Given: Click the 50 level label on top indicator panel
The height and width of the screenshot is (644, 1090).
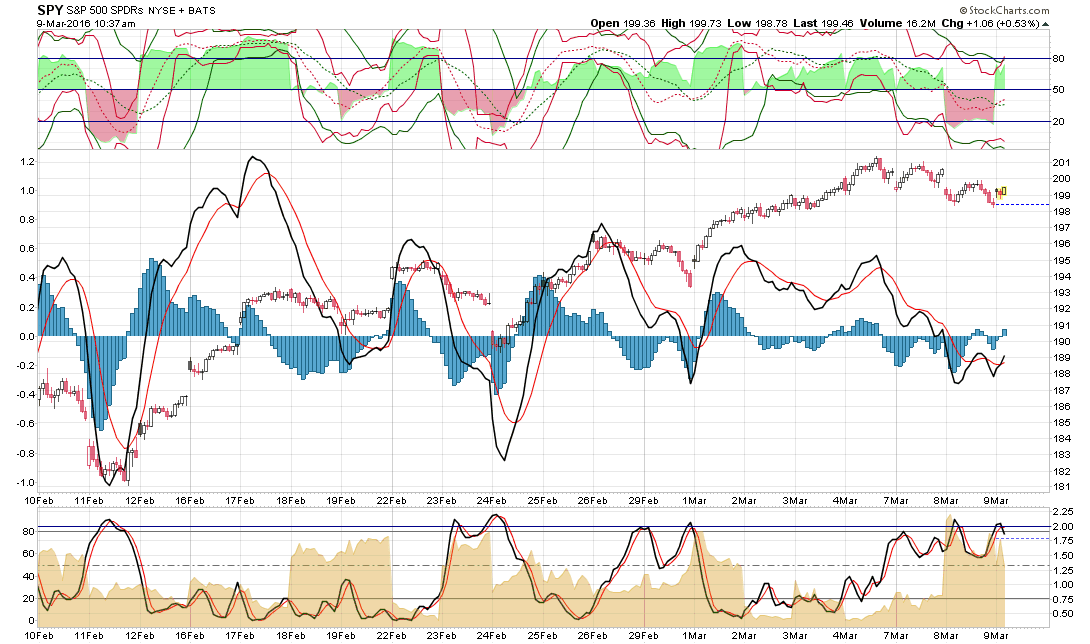Looking at the screenshot, I should pos(1058,90).
